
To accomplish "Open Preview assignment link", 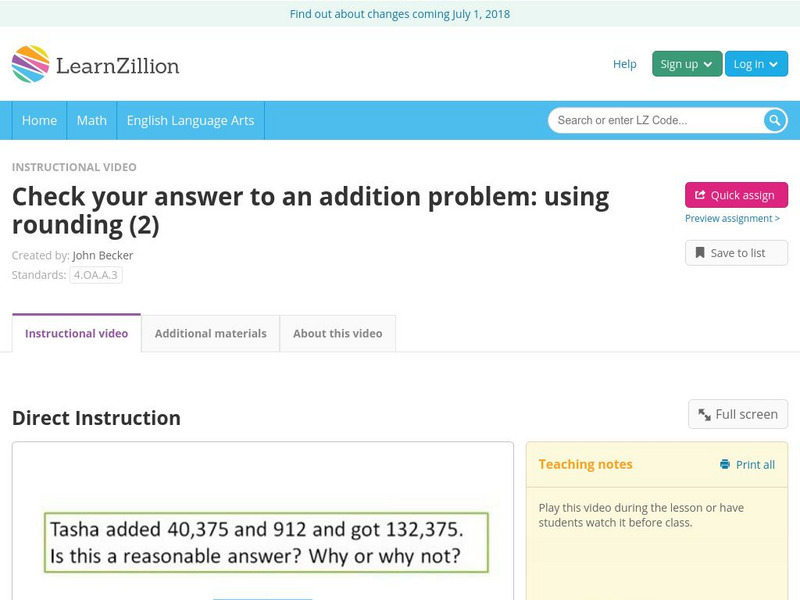I will [x=734, y=219].
